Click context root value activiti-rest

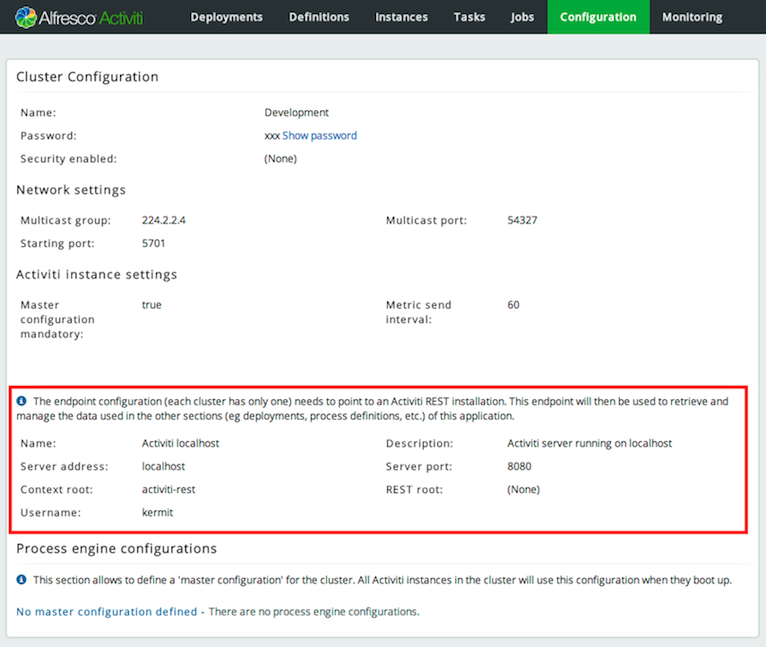pos(169,489)
